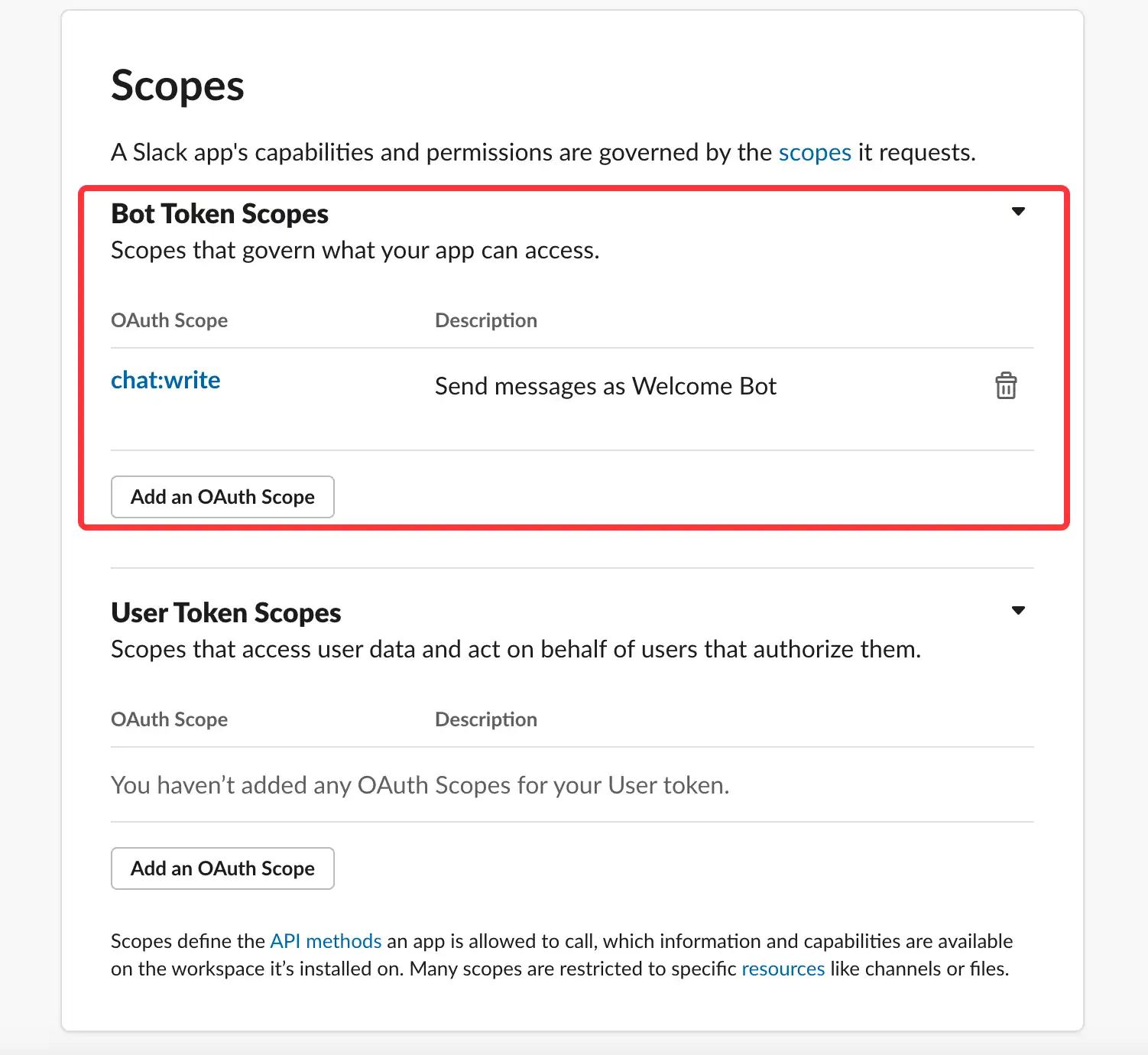Click the empty User token scopes message
Image resolution: width=1148 pixels, height=1055 pixels.
(420, 785)
